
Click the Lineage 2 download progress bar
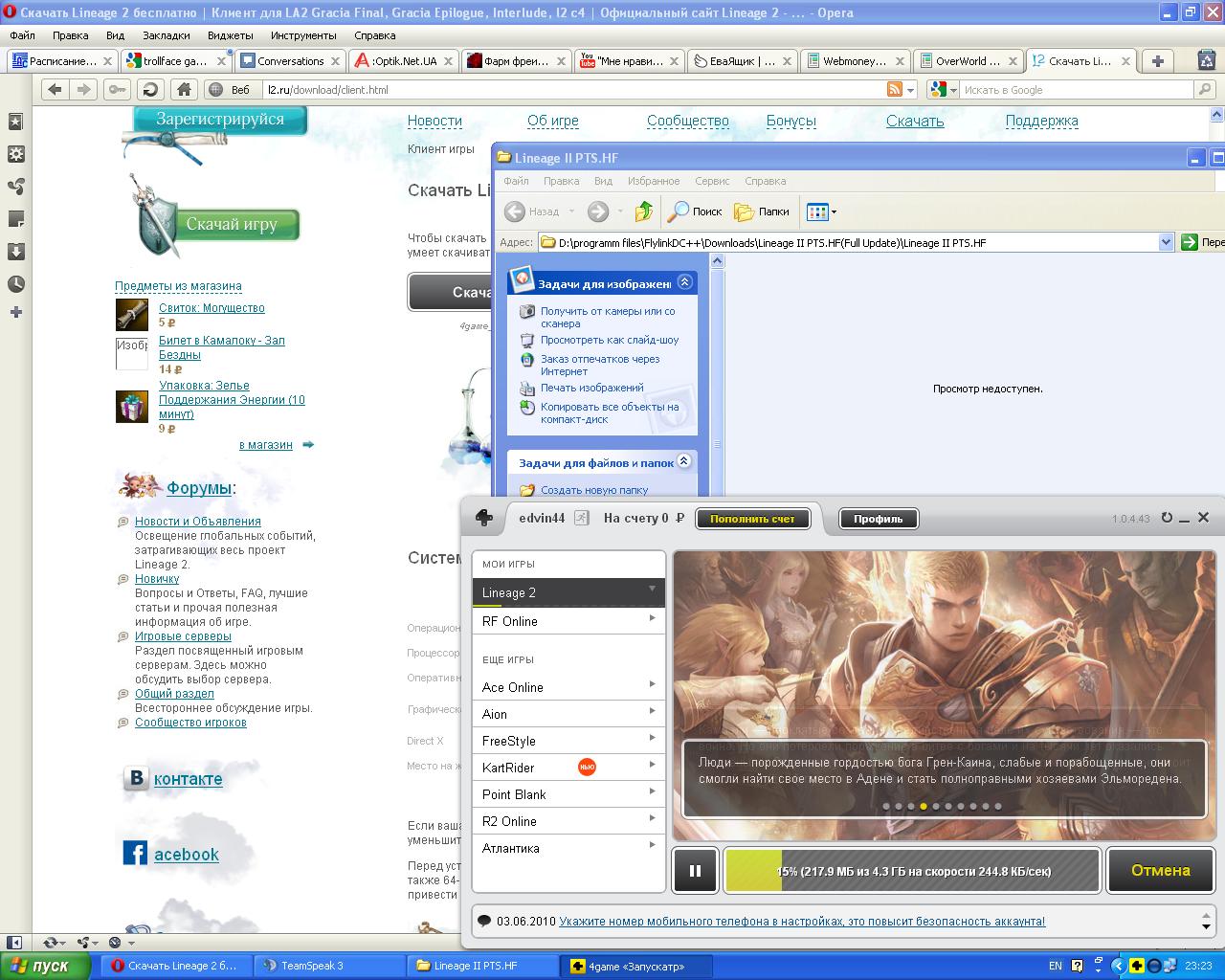[x=912, y=871]
